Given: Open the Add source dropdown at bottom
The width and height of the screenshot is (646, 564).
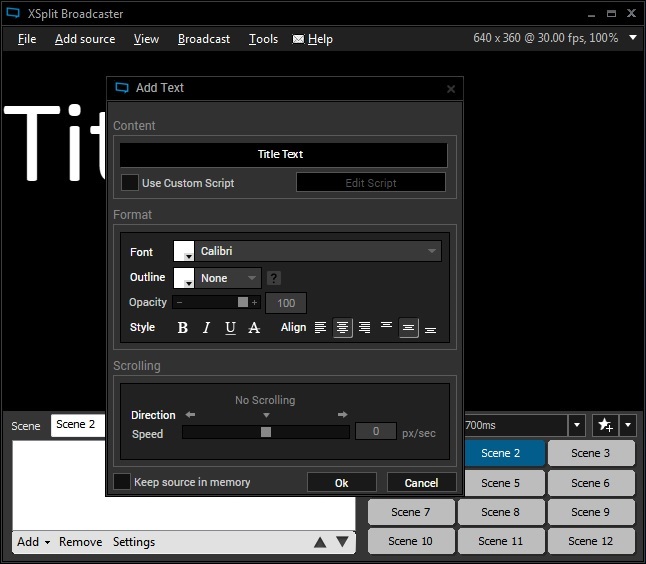Looking at the screenshot, I should tap(34, 542).
